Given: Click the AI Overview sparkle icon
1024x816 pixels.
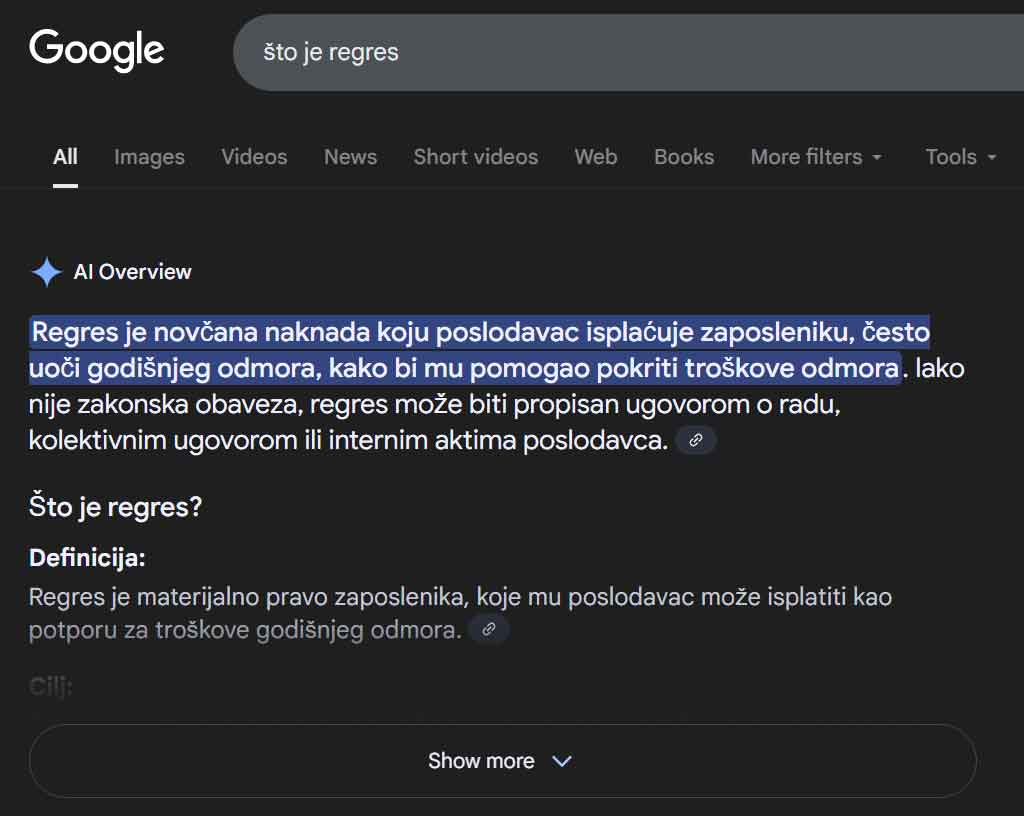Looking at the screenshot, I should coord(46,272).
